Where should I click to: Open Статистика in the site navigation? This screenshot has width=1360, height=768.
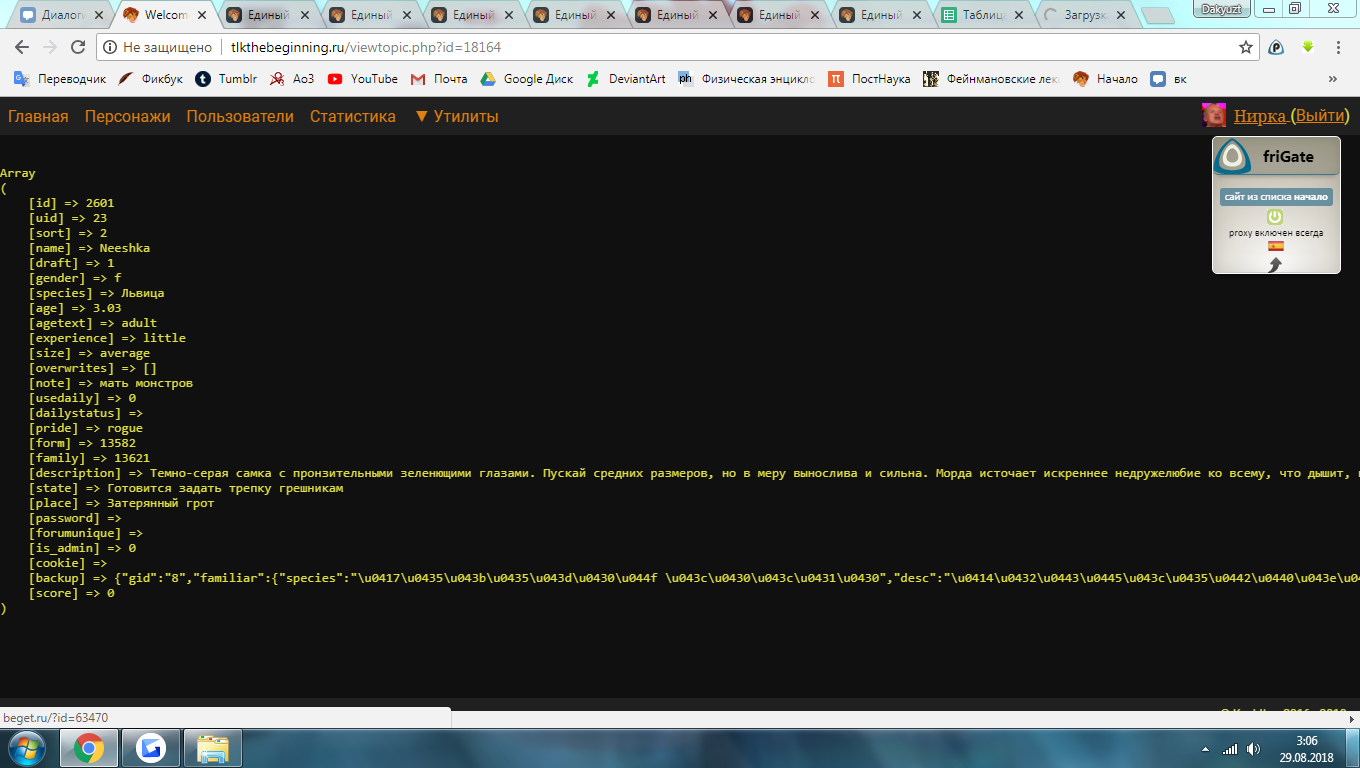[x=353, y=116]
